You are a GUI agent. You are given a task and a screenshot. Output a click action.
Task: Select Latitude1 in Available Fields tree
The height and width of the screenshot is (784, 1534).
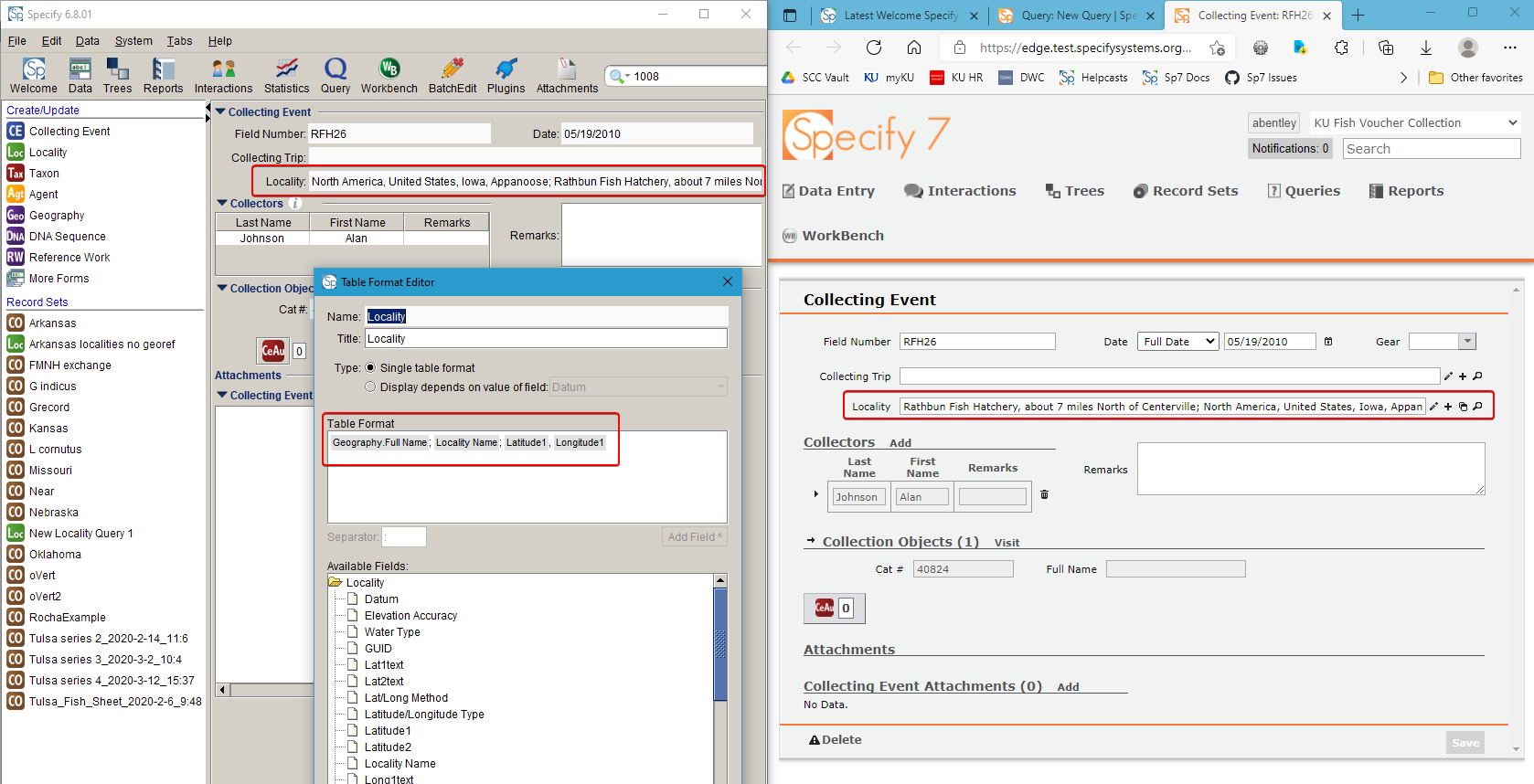(388, 731)
